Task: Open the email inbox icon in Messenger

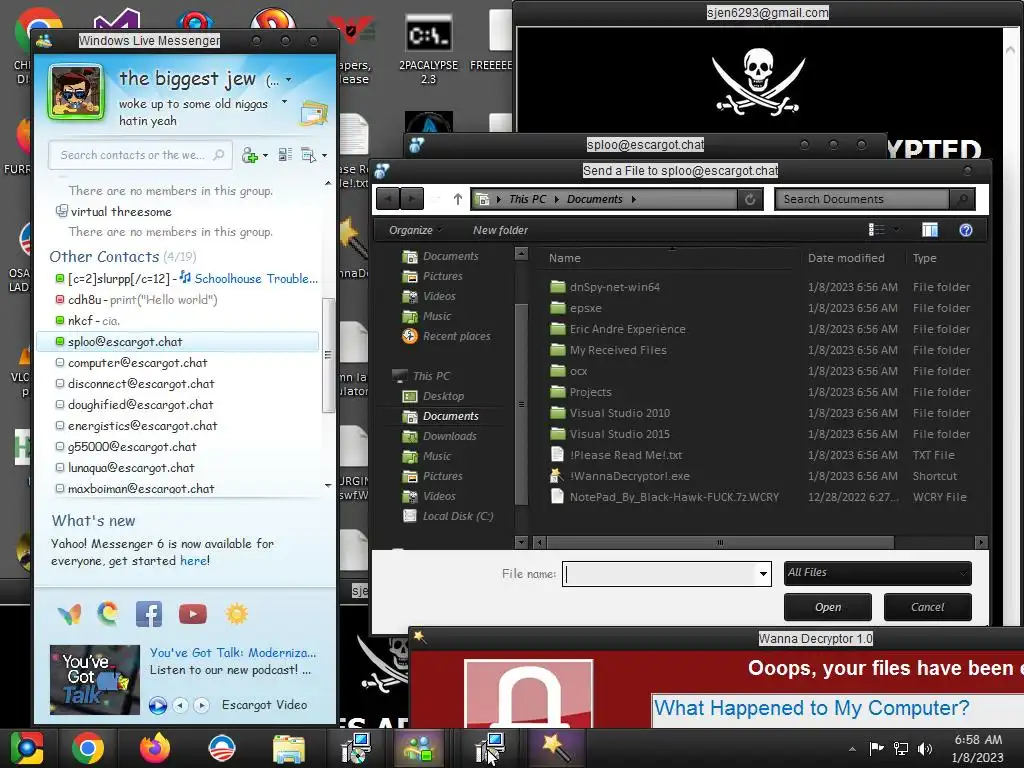Action: [313, 114]
